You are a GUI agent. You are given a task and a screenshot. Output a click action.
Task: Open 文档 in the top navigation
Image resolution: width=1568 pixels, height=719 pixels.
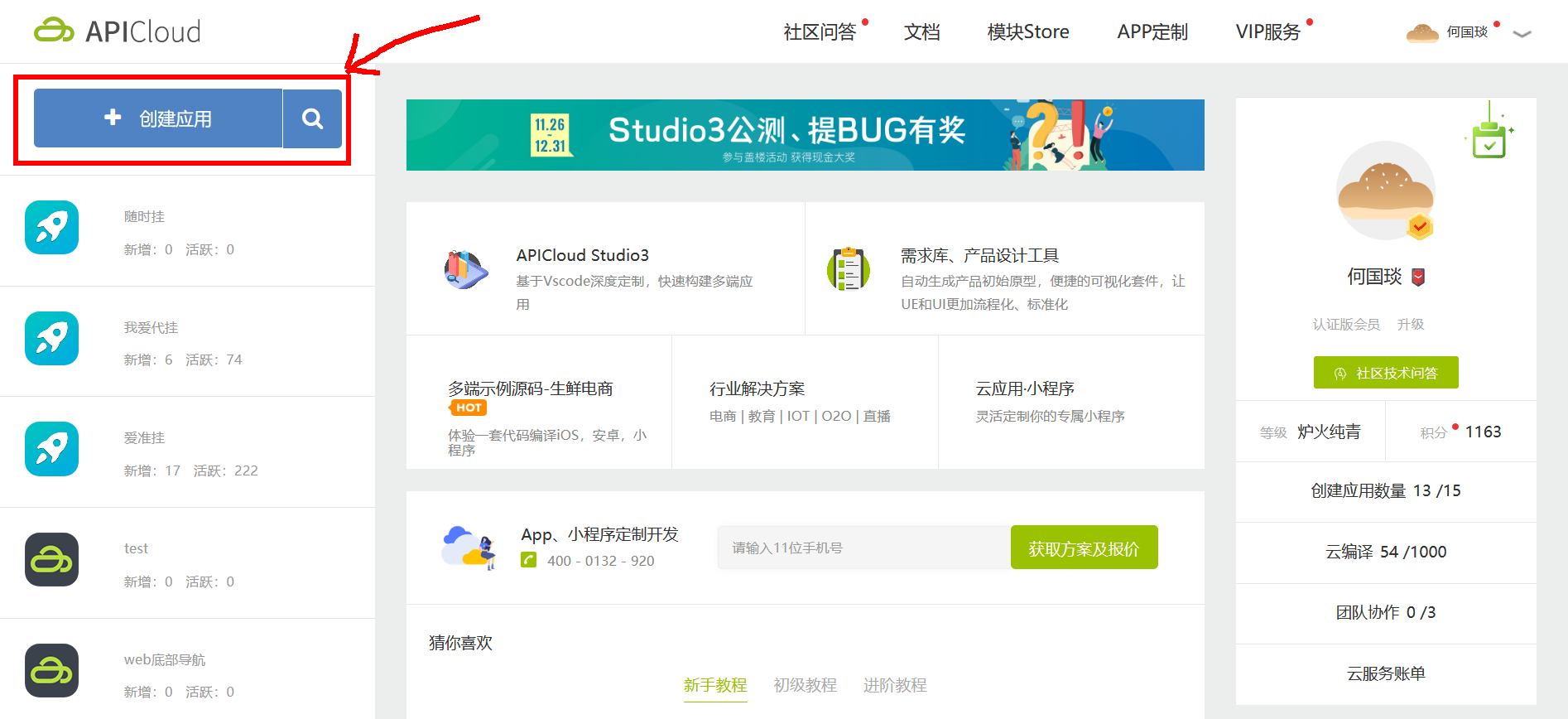click(921, 31)
